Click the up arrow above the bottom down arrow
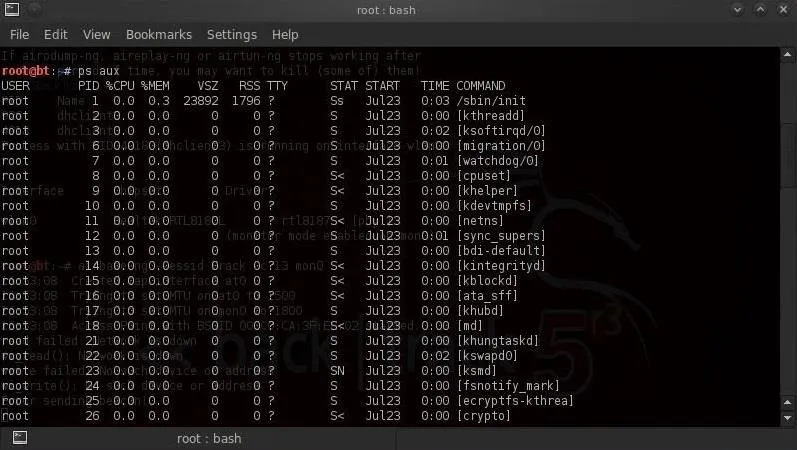 click(x=788, y=404)
